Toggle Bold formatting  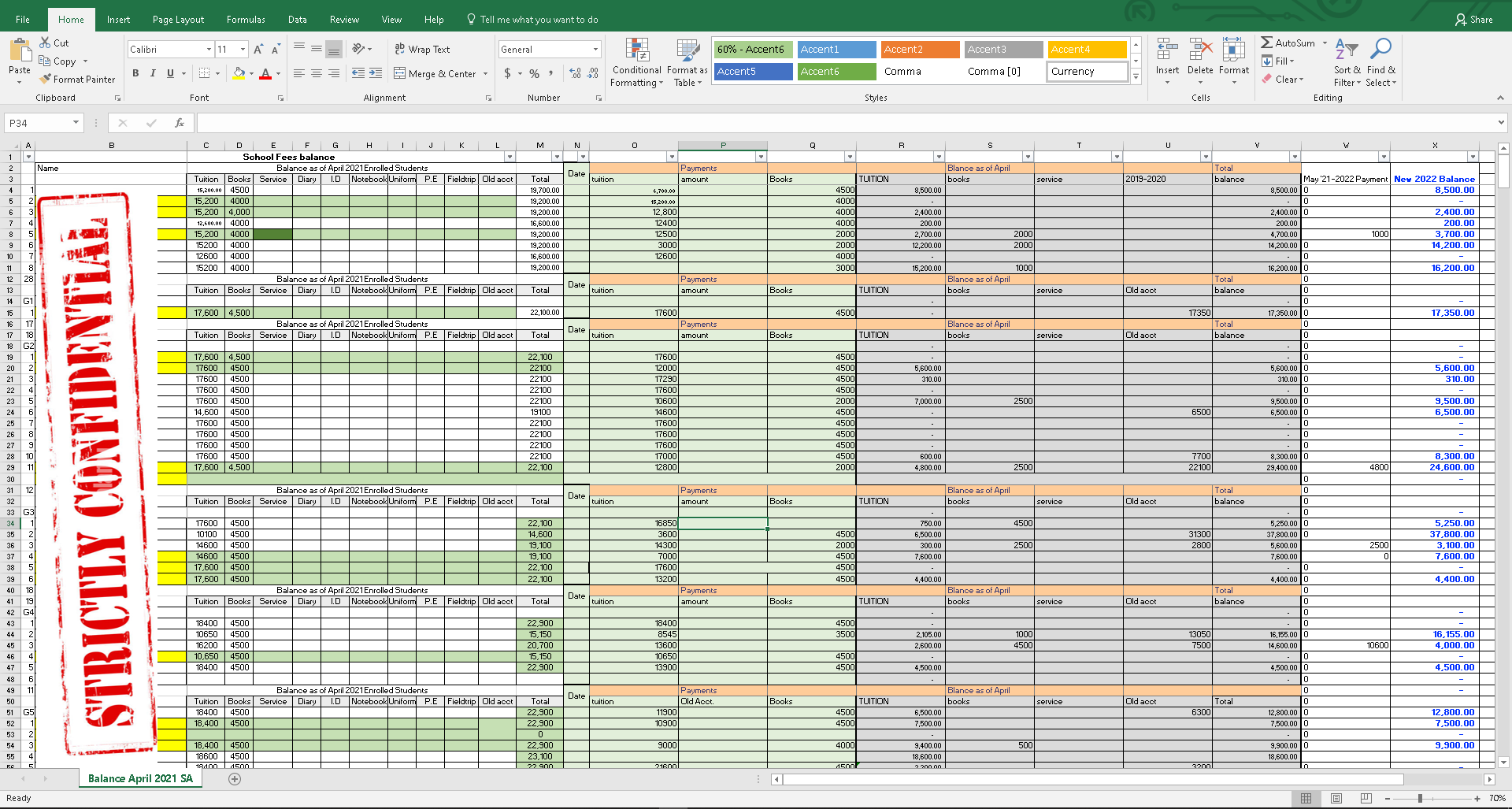135,73
